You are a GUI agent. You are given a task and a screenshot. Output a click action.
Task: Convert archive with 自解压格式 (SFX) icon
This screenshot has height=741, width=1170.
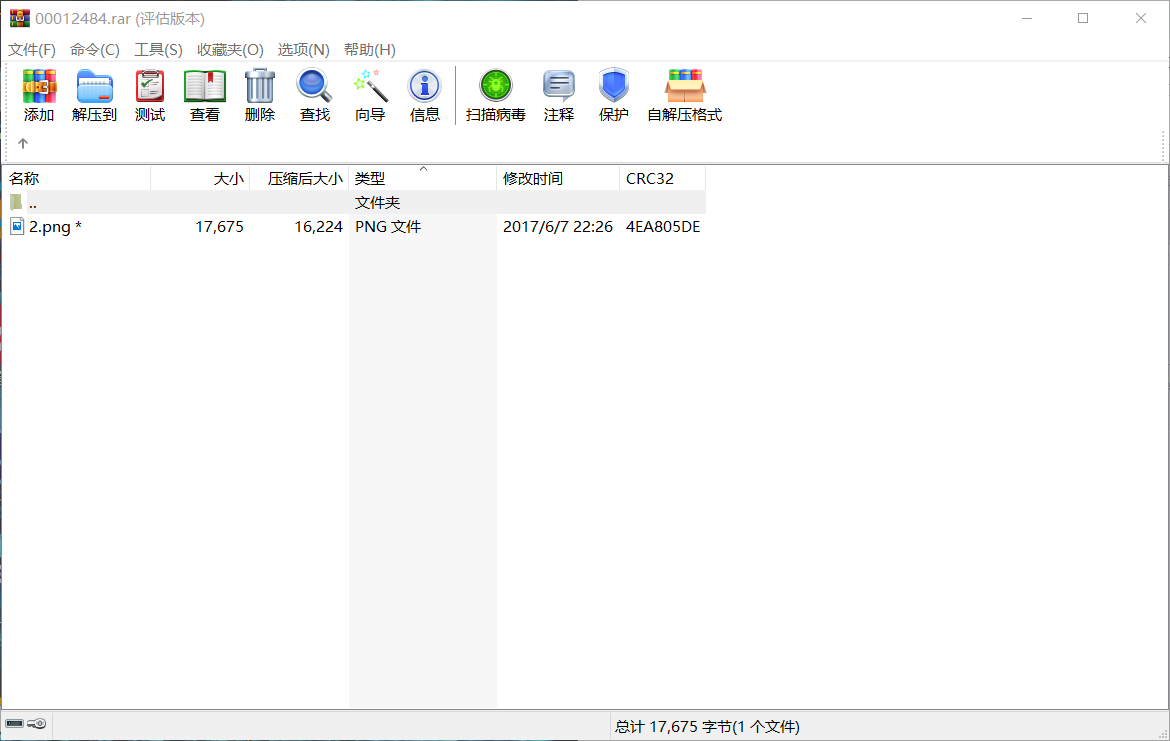(684, 95)
